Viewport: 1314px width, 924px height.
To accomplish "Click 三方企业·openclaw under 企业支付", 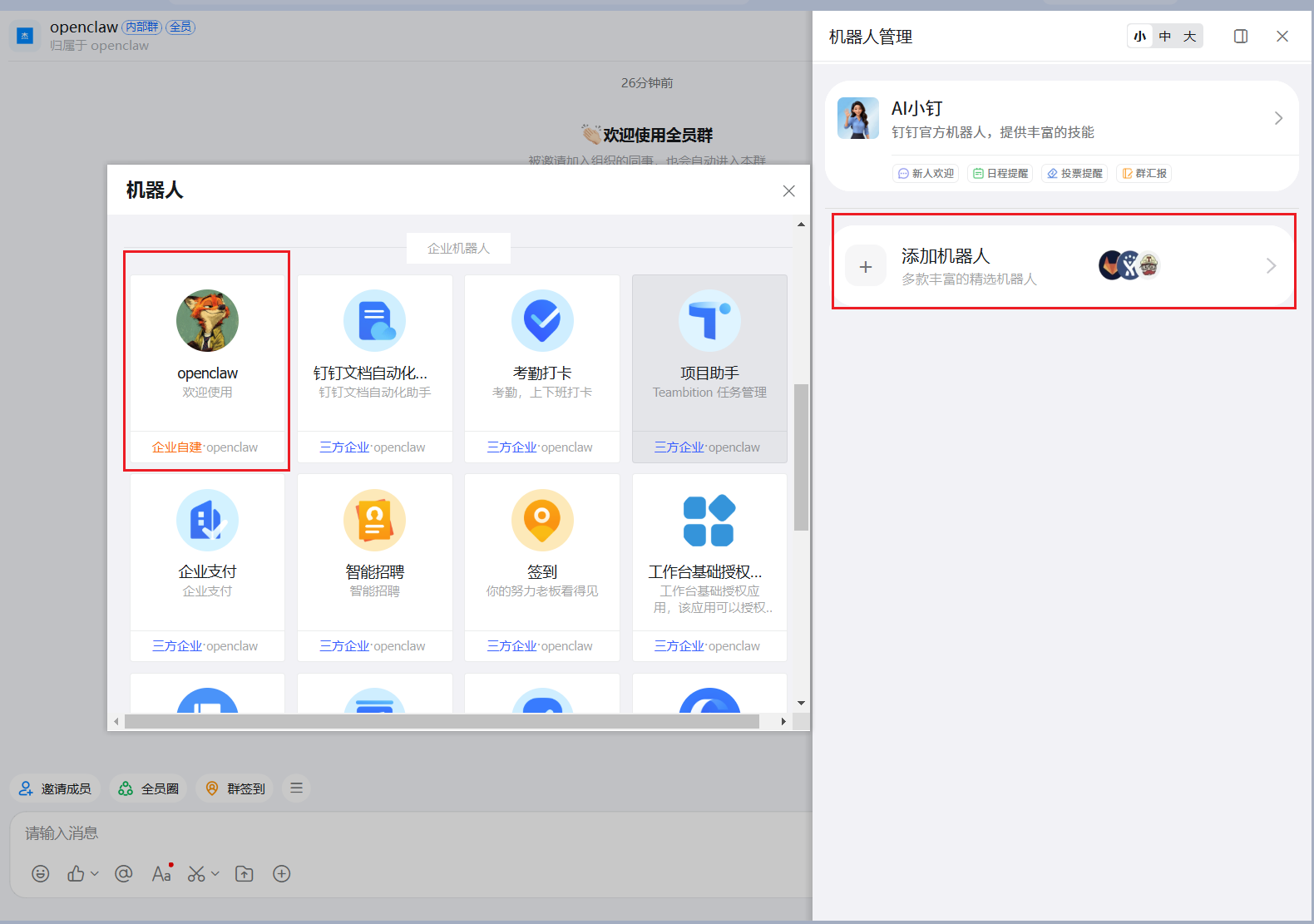I will pyautogui.click(x=205, y=646).
